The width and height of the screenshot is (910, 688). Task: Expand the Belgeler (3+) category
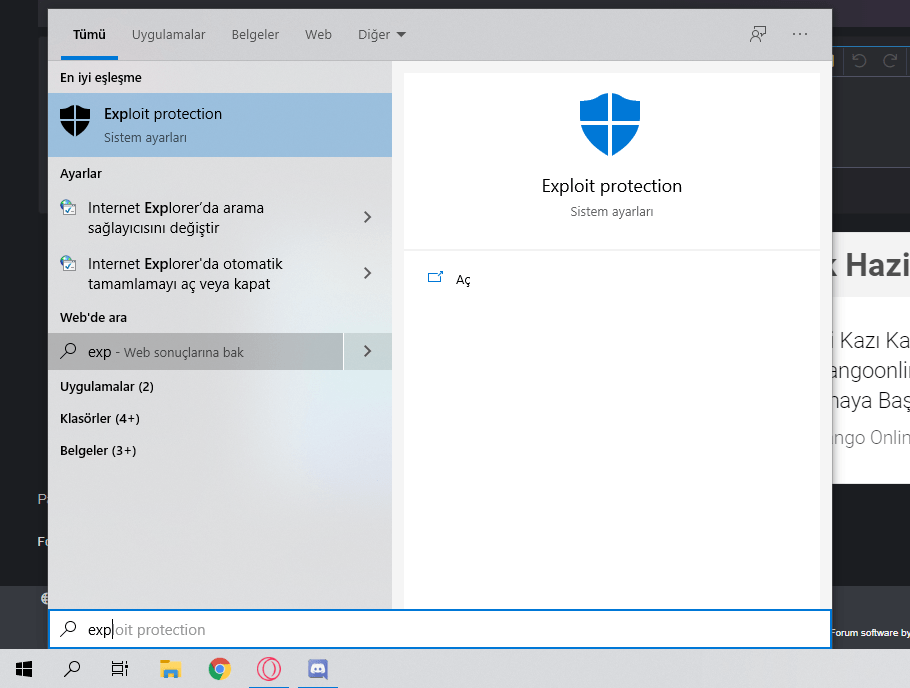(x=98, y=451)
